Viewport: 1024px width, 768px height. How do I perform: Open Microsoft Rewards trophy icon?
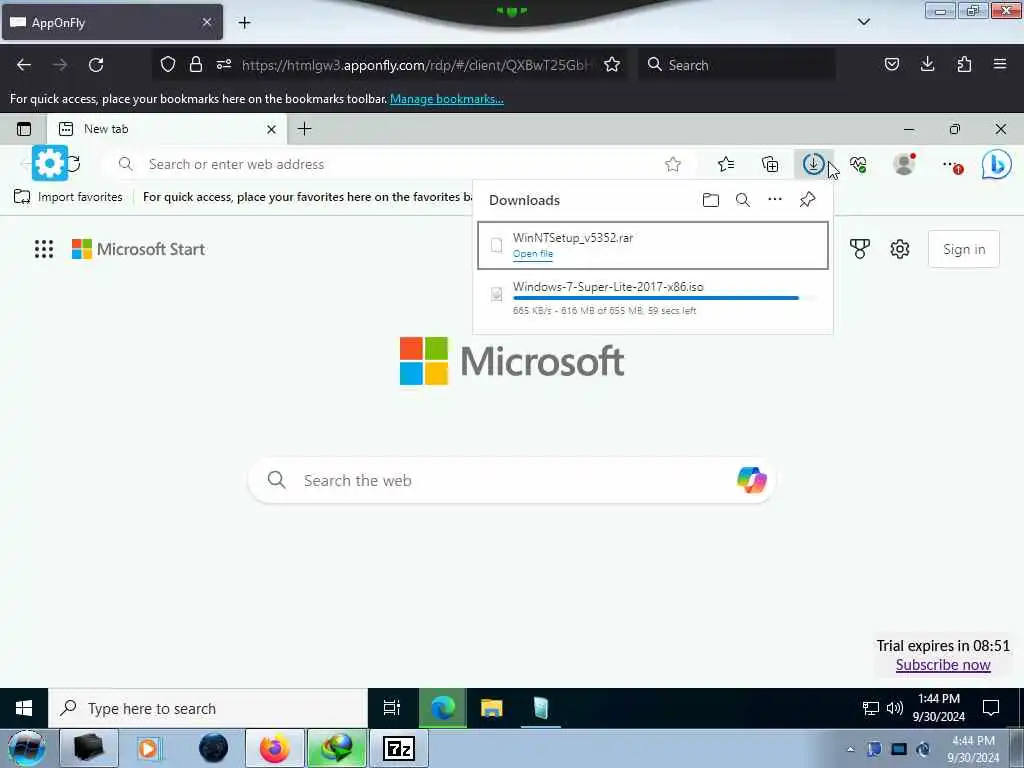tap(859, 249)
